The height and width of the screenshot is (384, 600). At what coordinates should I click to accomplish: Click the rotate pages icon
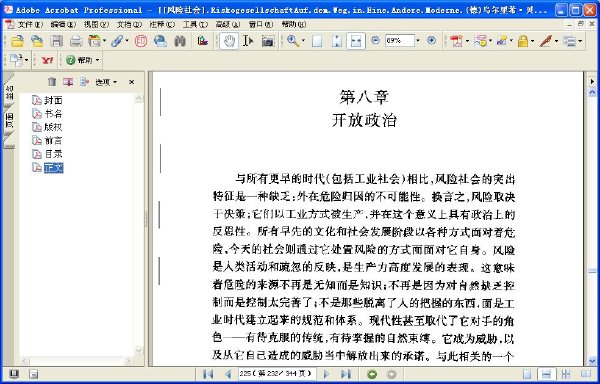(16, 60)
